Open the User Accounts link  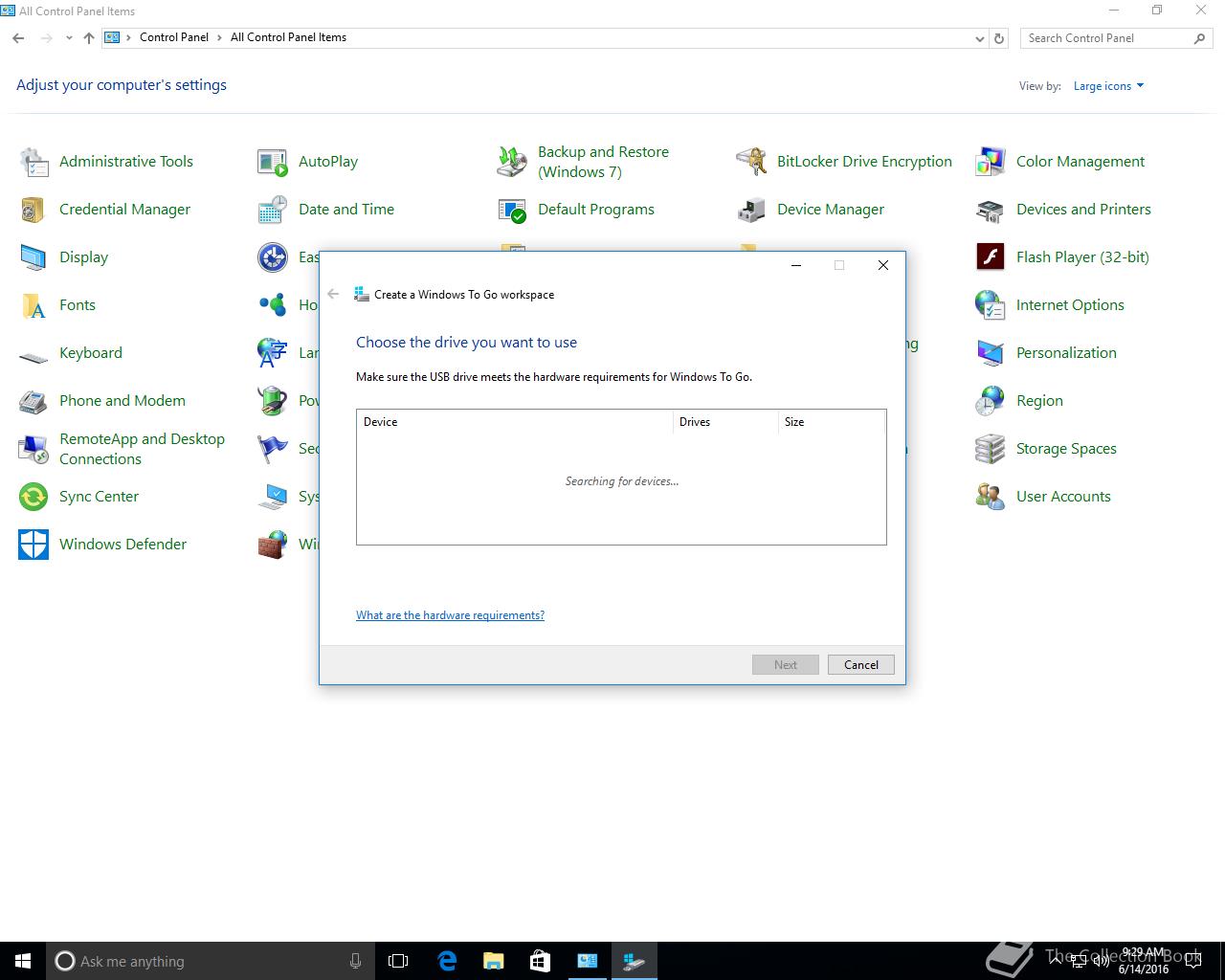1062,497
